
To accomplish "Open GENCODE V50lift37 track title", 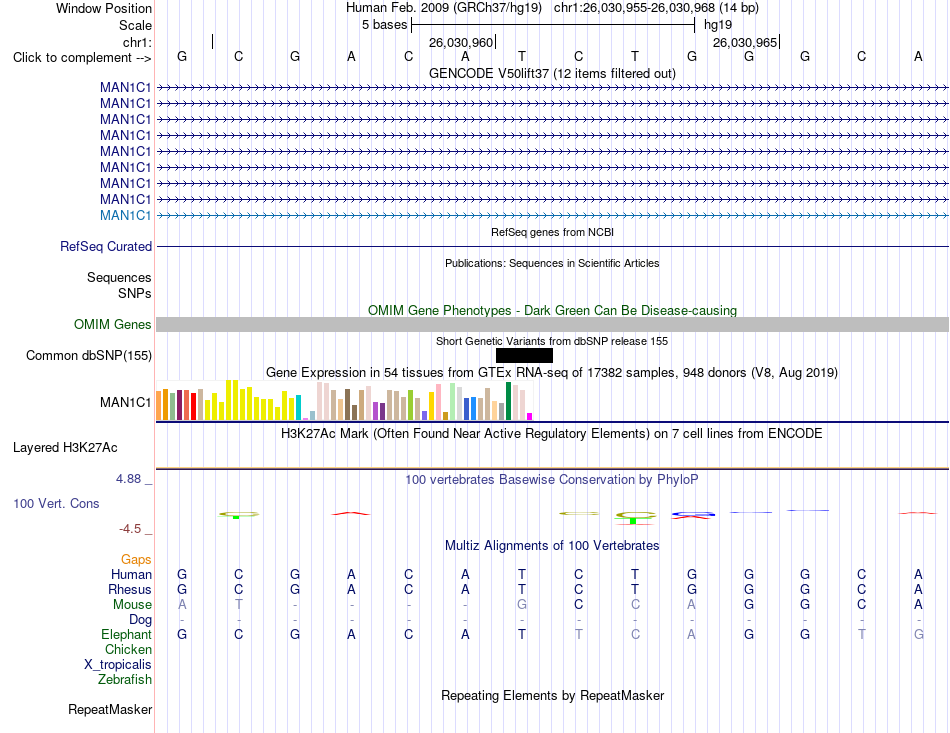I will coord(552,73).
